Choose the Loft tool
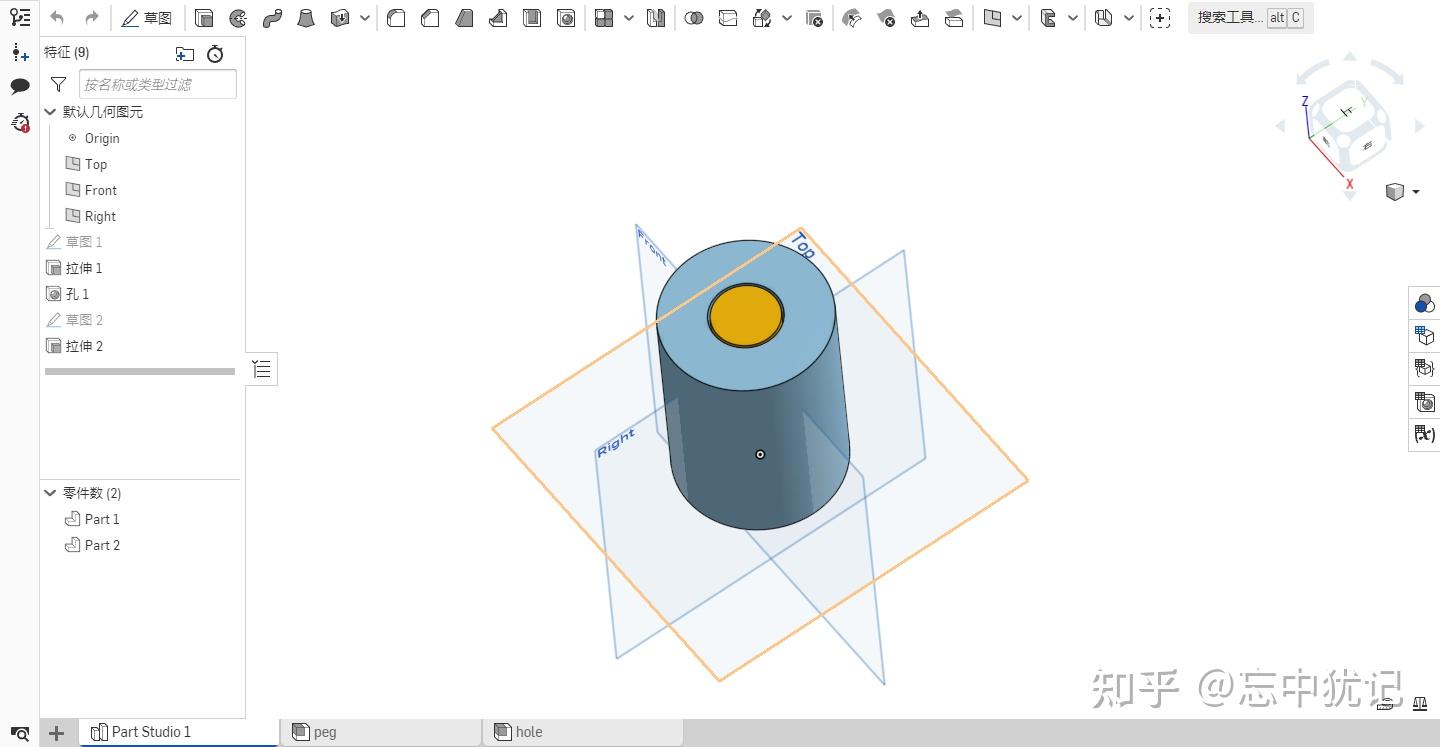The image size is (1440, 747). click(x=306, y=18)
